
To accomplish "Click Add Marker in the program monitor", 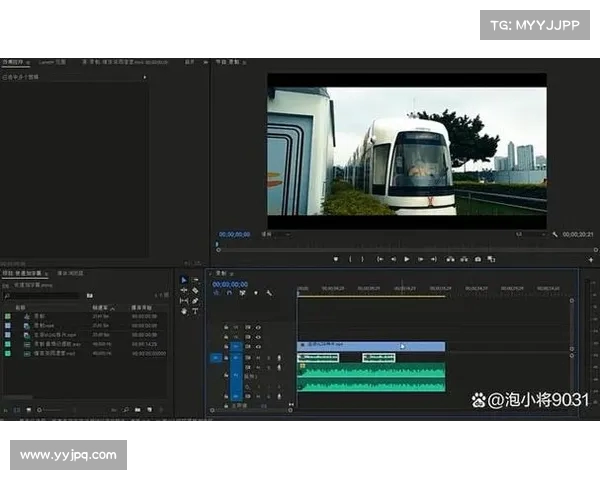I will click(336, 259).
